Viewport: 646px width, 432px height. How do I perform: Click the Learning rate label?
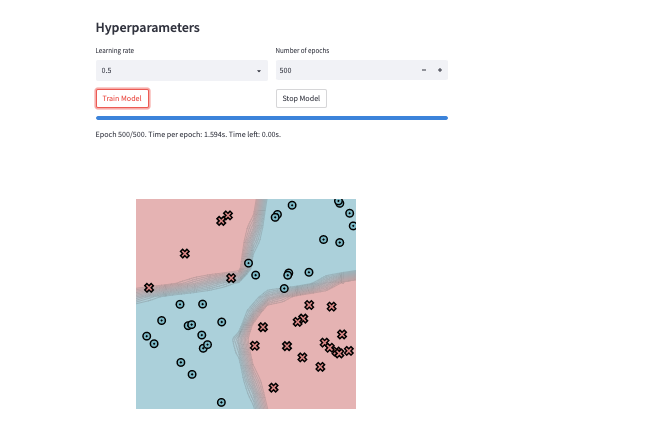pyautogui.click(x=116, y=50)
